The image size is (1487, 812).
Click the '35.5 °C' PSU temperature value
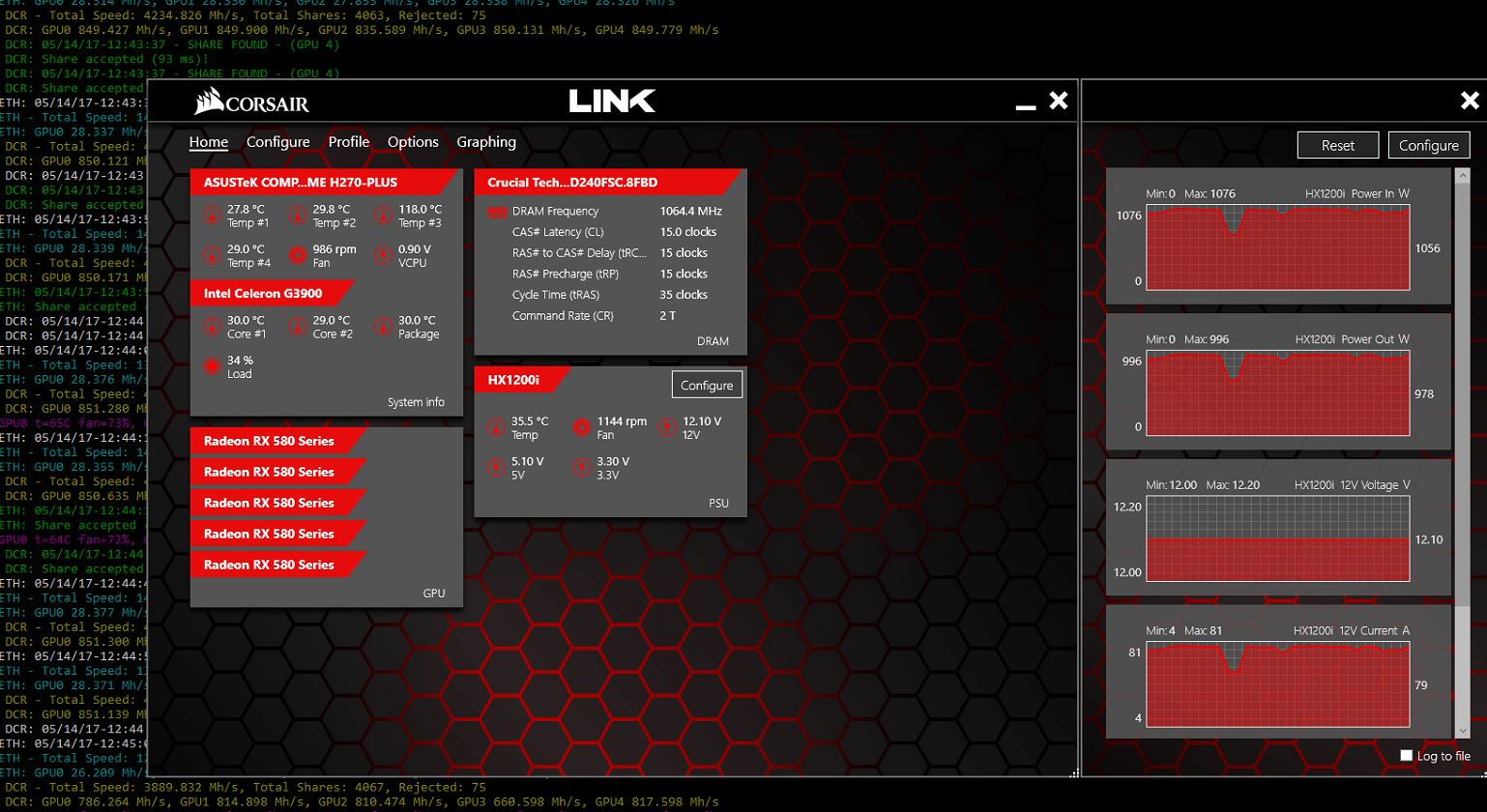click(x=530, y=421)
